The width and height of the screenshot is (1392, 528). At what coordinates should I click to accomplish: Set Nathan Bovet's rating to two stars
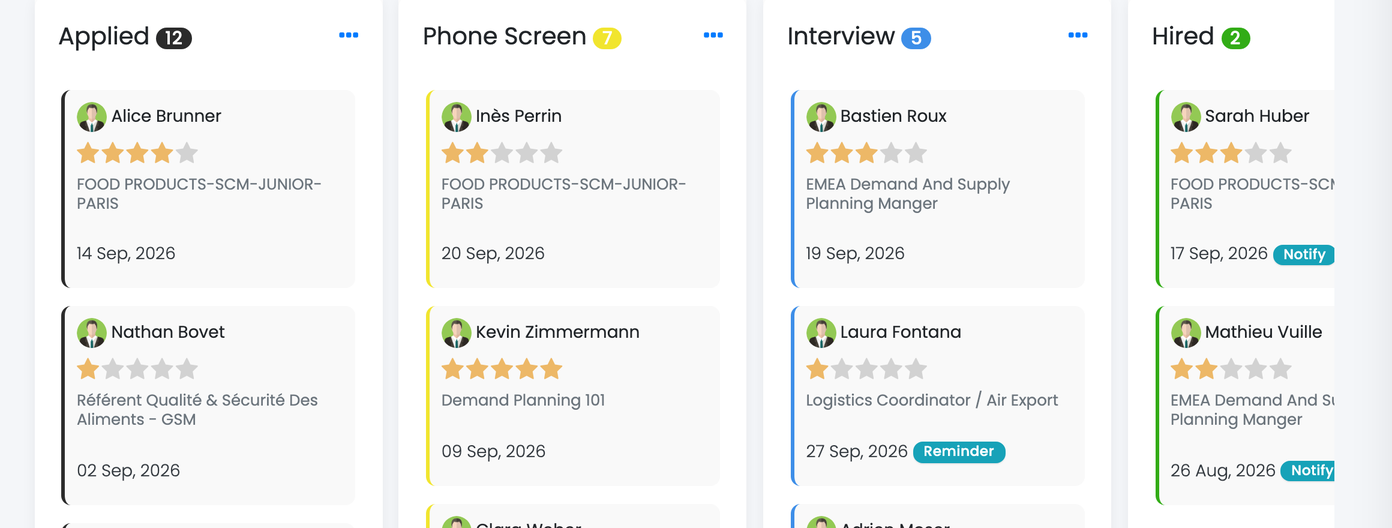pyautogui.click(x=113, y=369)
